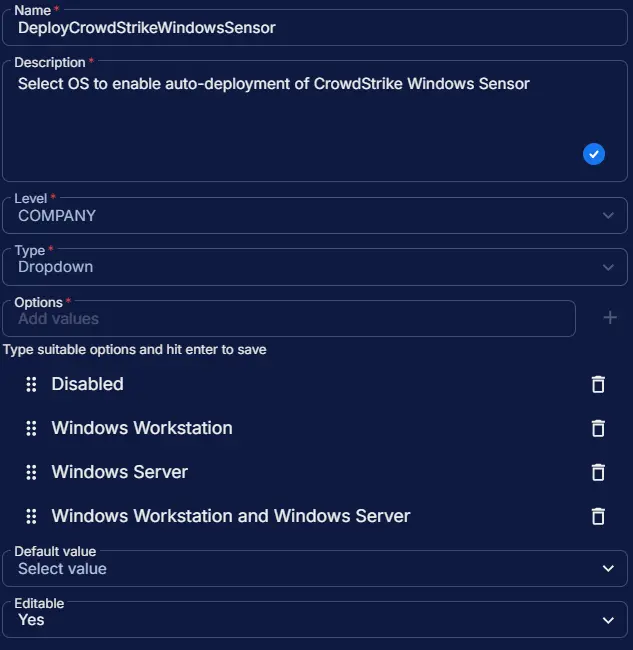Click drag handle beside Windows Workstation
Viewport: 633px width, 650px height.
tap(31, 428)
